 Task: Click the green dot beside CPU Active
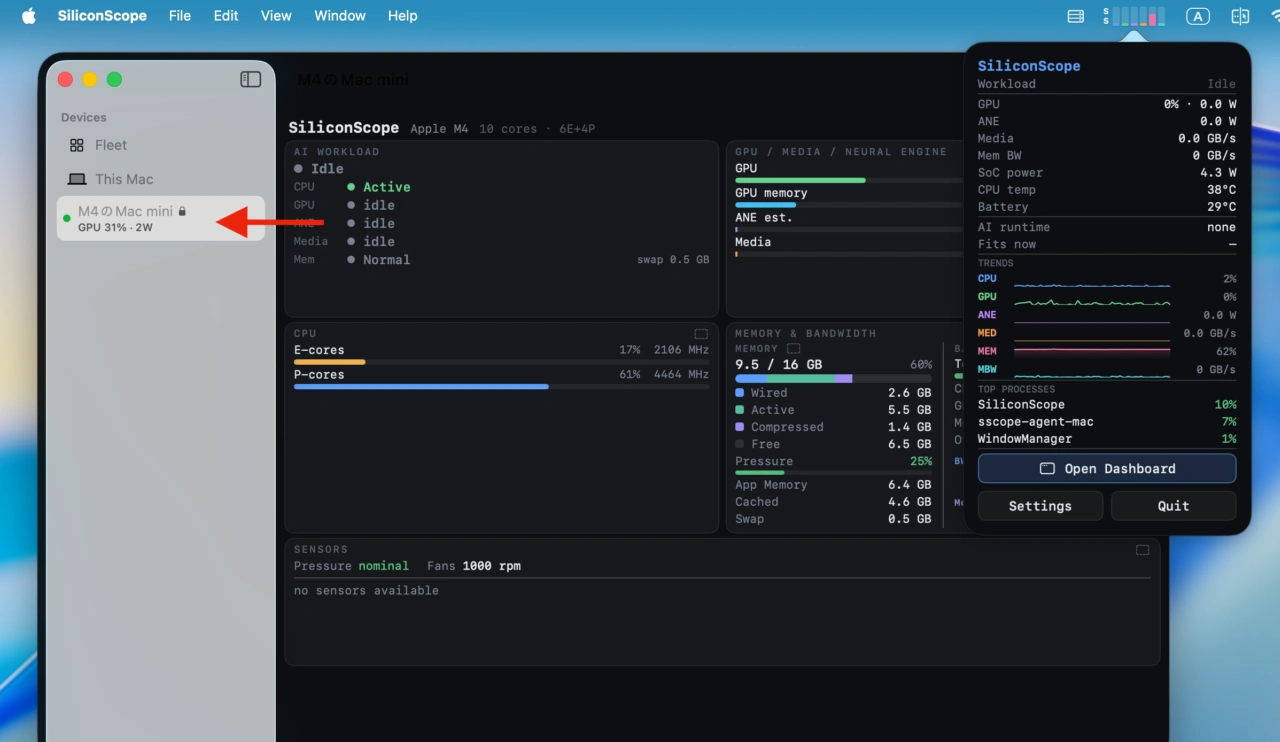[x=351, y=187]
